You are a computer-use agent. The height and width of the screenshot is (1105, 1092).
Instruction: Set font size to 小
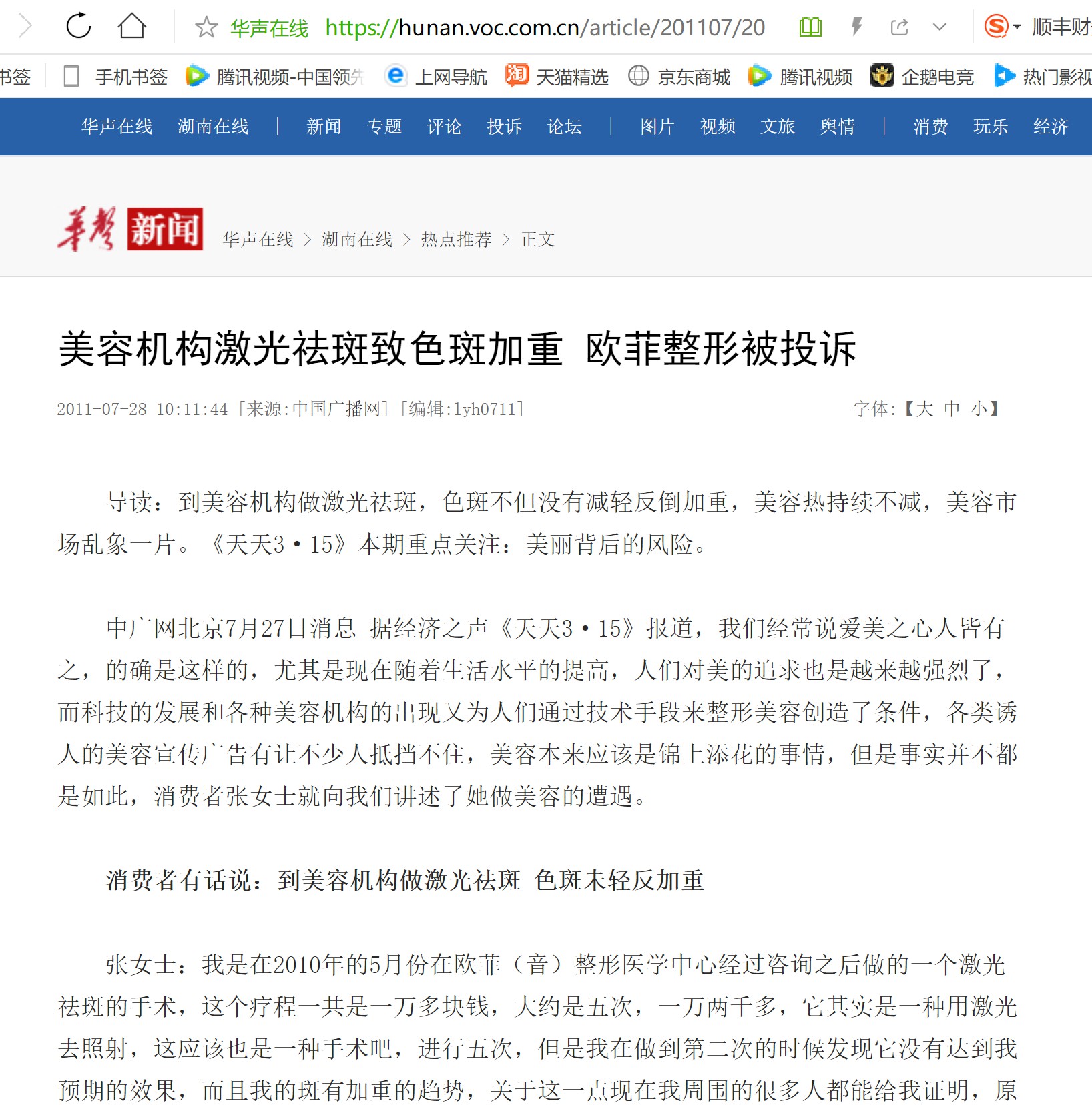(x=979, y=408)
